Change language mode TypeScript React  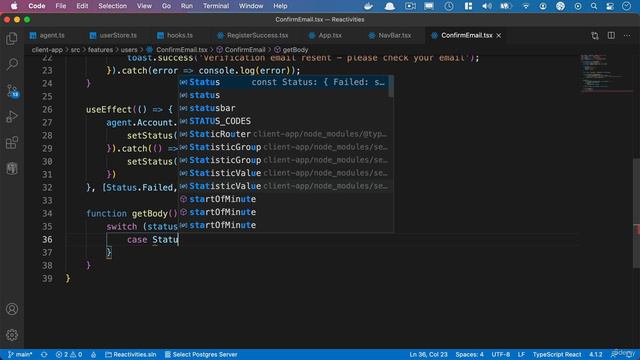557,354
